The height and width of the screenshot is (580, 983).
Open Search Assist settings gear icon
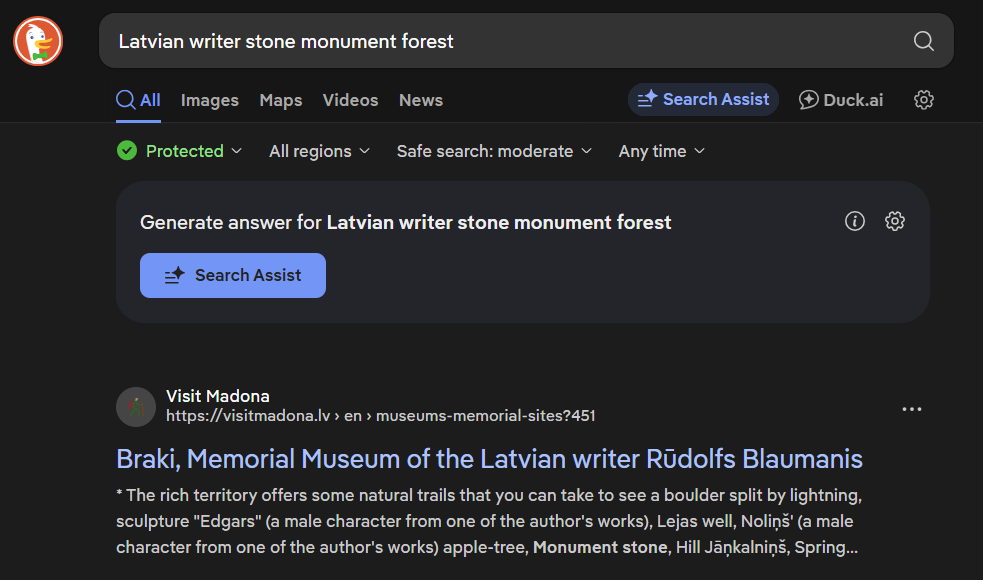click(895, 221)
